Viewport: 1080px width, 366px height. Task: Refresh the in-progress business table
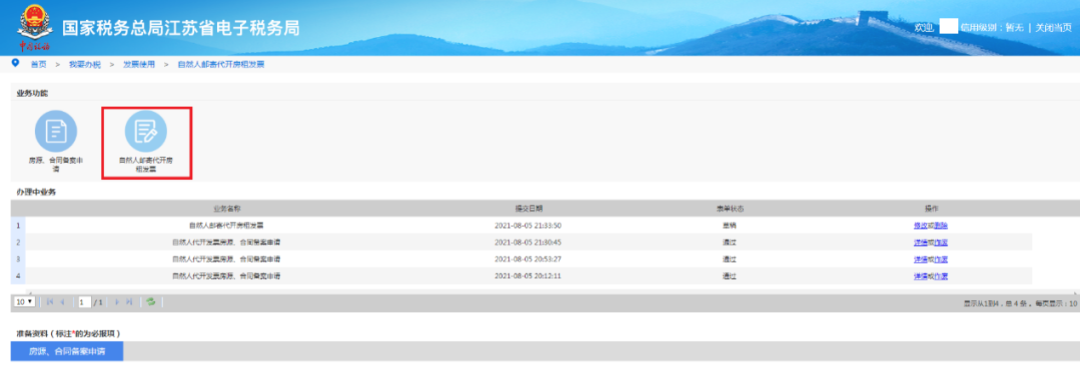pos(151,302)
